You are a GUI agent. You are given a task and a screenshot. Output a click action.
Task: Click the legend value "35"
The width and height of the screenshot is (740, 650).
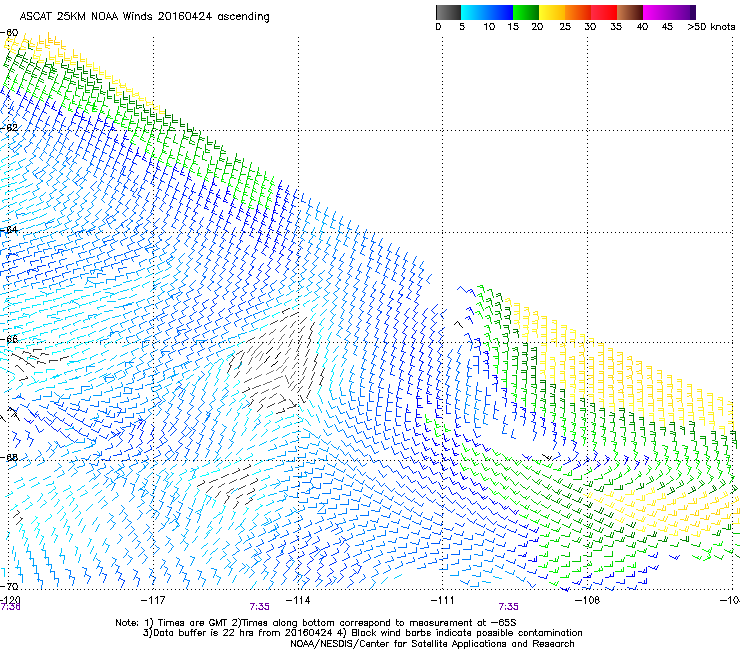(616, 27)
